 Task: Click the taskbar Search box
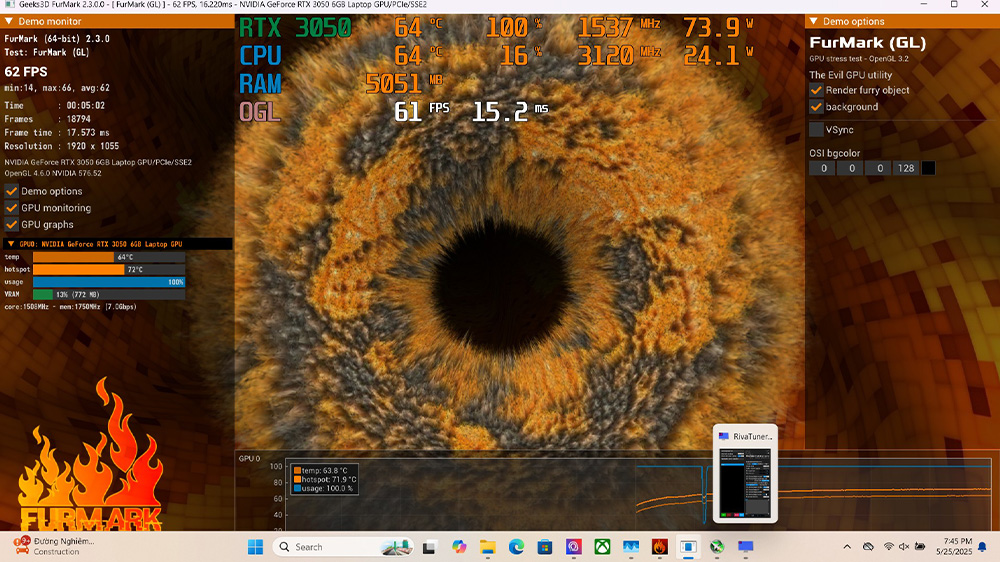coord(343,547)
